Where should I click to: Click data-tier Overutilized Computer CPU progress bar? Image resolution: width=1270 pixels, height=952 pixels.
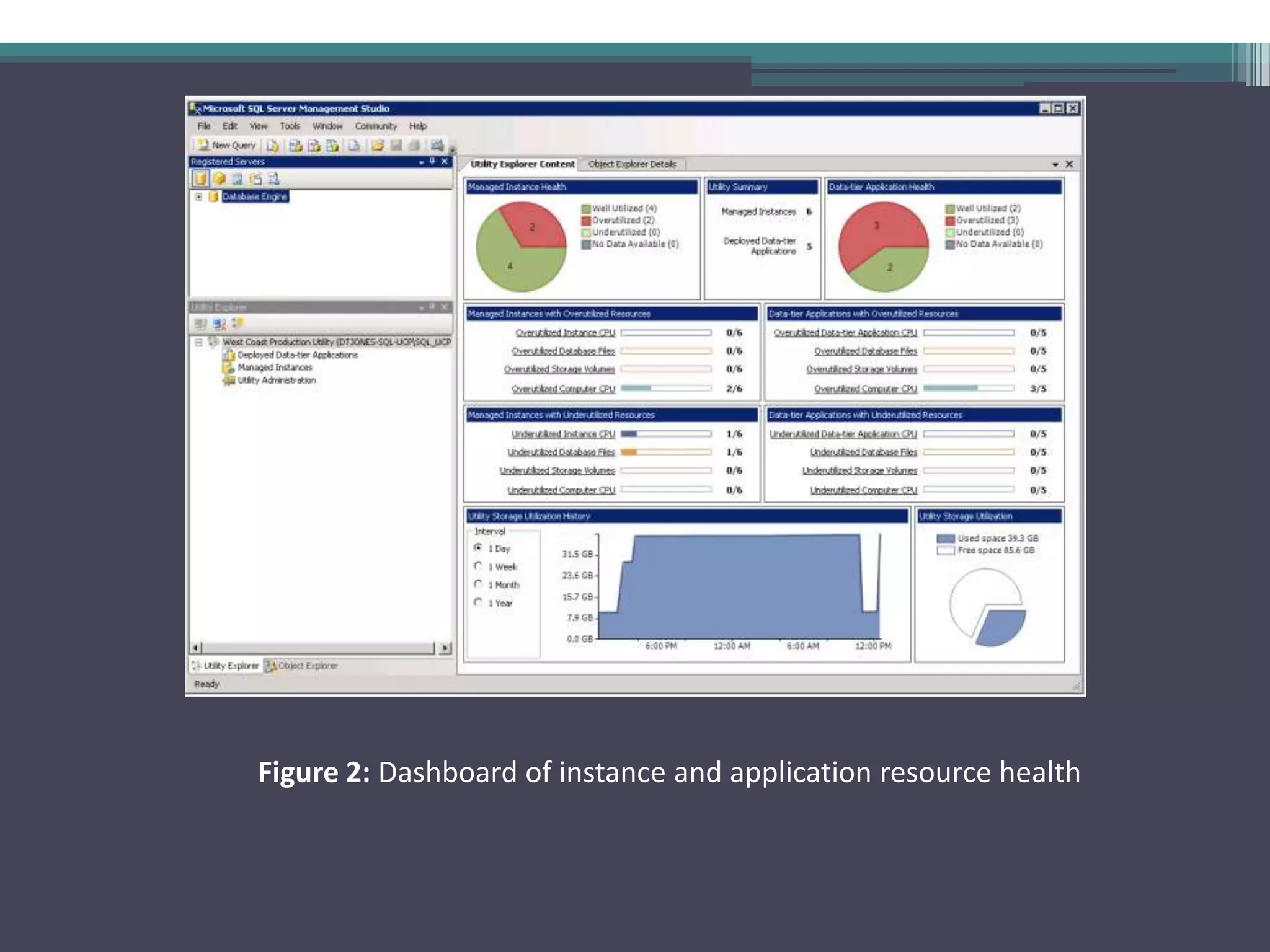click(x=969, y=389)
